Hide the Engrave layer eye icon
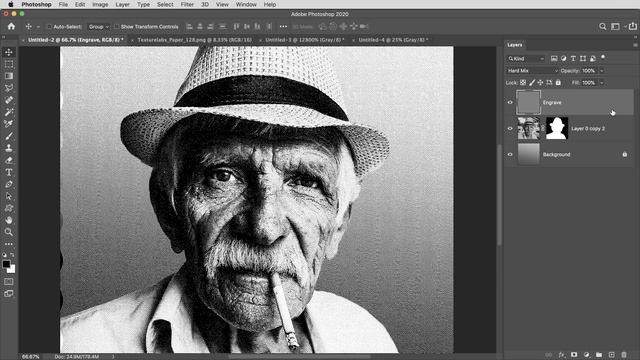Image resolution: width=640 pixels, height=360 pixels. click(x=510, y=102)
